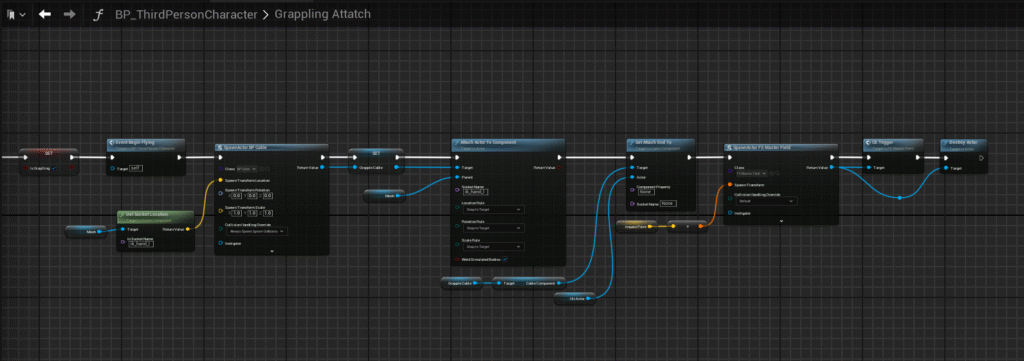Viewport: 1024px width, 361px height.
Task: Edit Spawn Transform Rotation X value
Action: tap(237, 195)
